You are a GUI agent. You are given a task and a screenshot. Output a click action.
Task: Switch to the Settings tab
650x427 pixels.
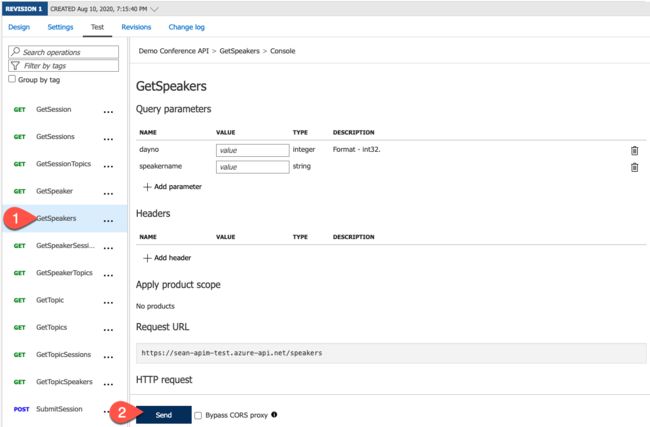[x=60, y=27]
